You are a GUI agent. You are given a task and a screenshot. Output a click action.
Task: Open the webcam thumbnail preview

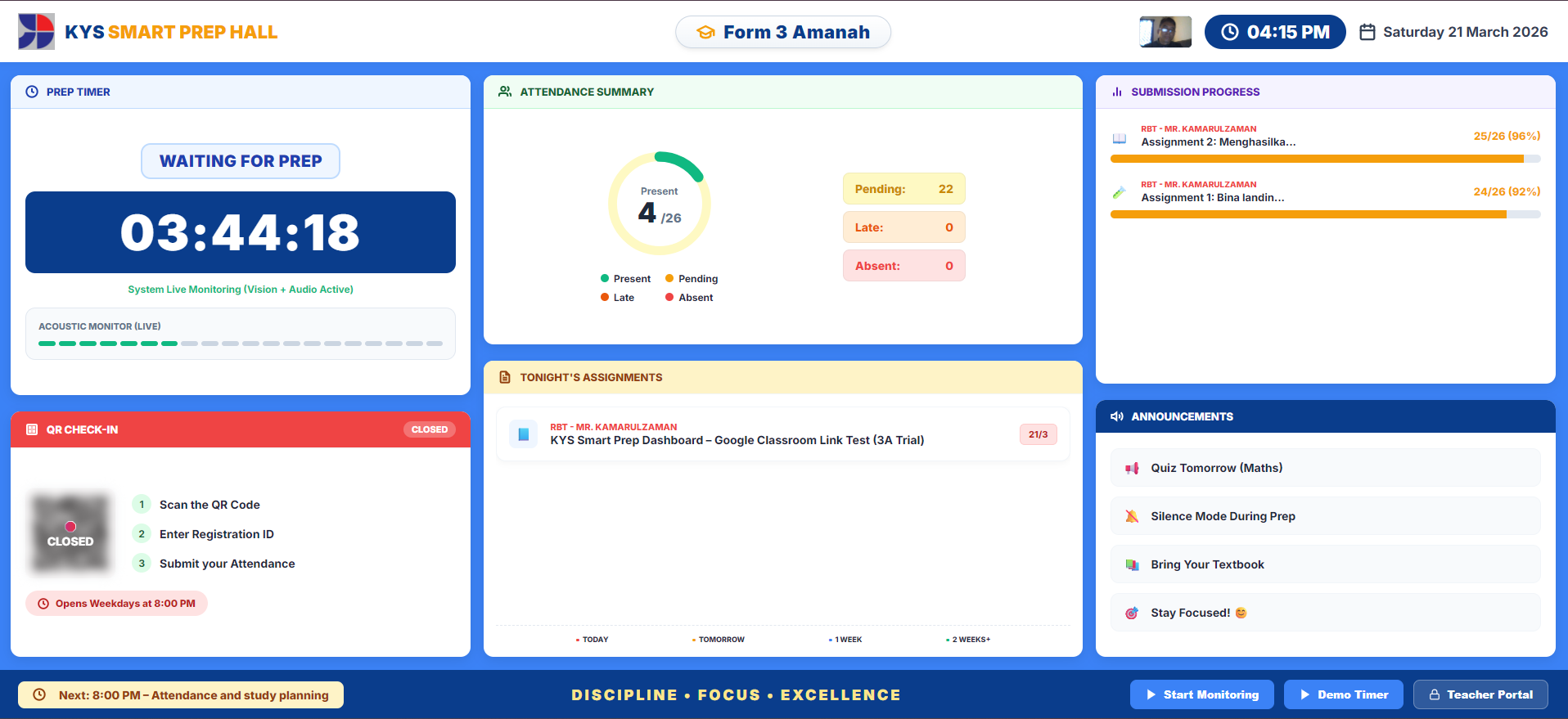[1165, 32]
